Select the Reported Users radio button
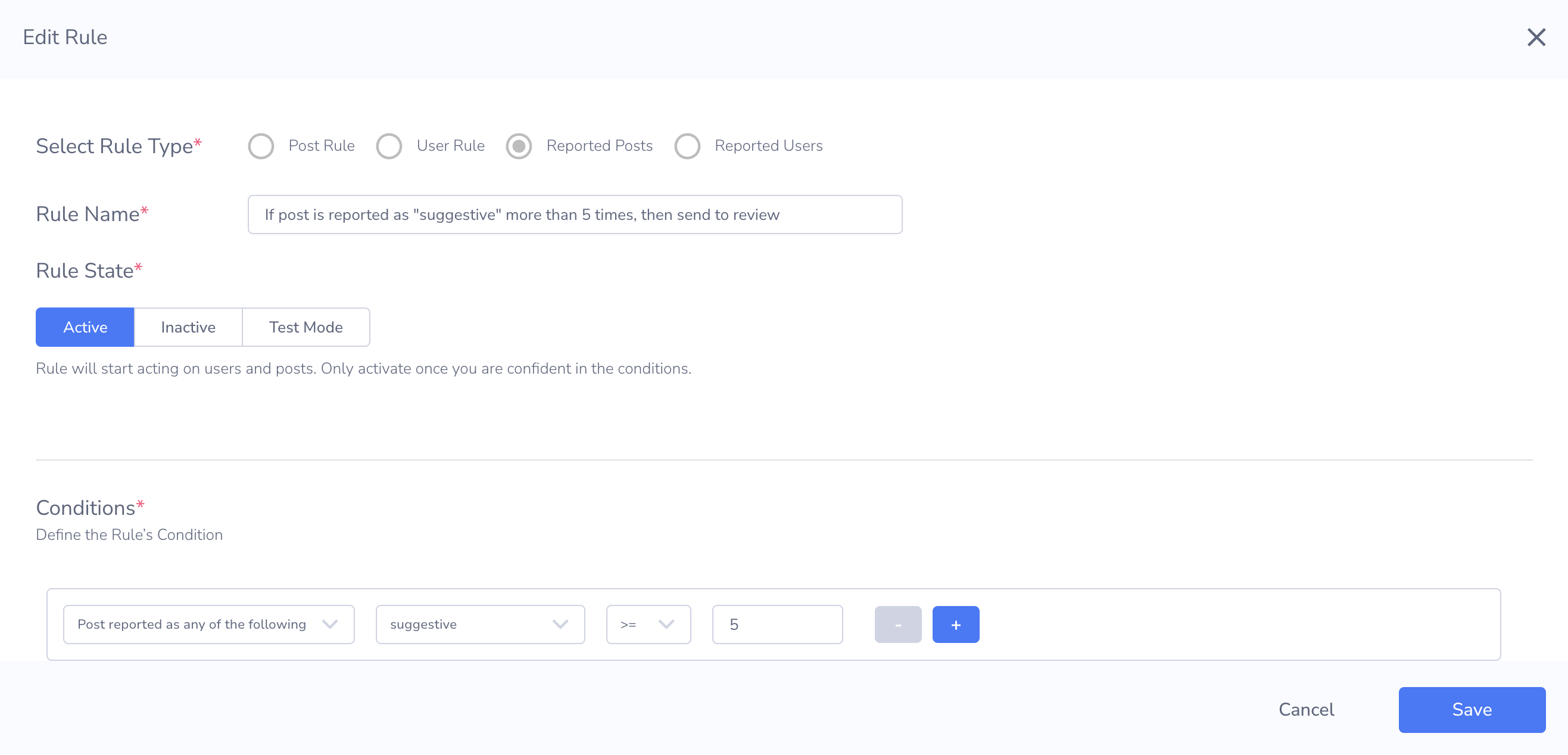 tap(687, 146)
